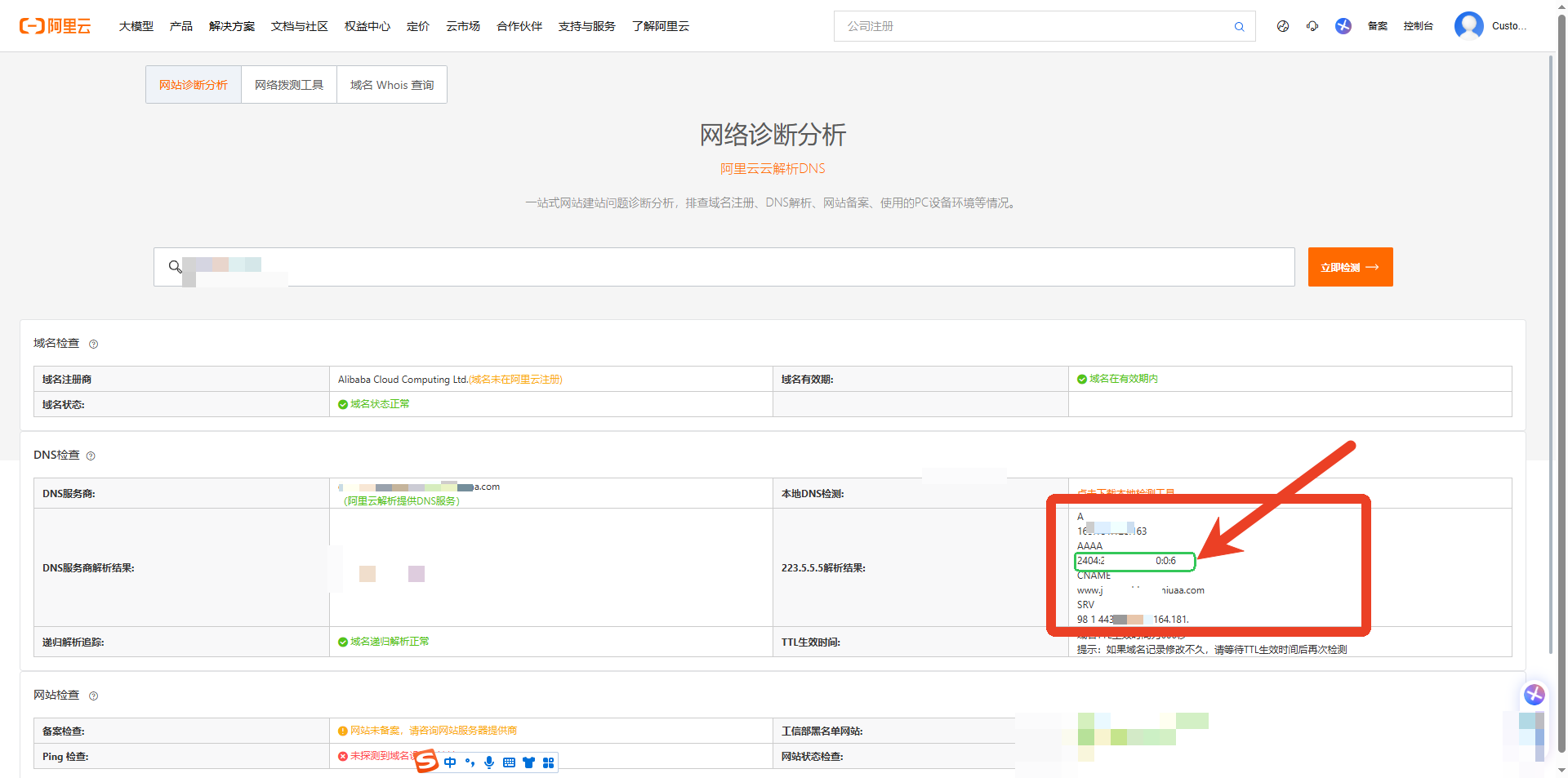This screenshot has height=778, width=1568.
Task: Open the blue AI assistant icon in header
Action: [1343, 26]
